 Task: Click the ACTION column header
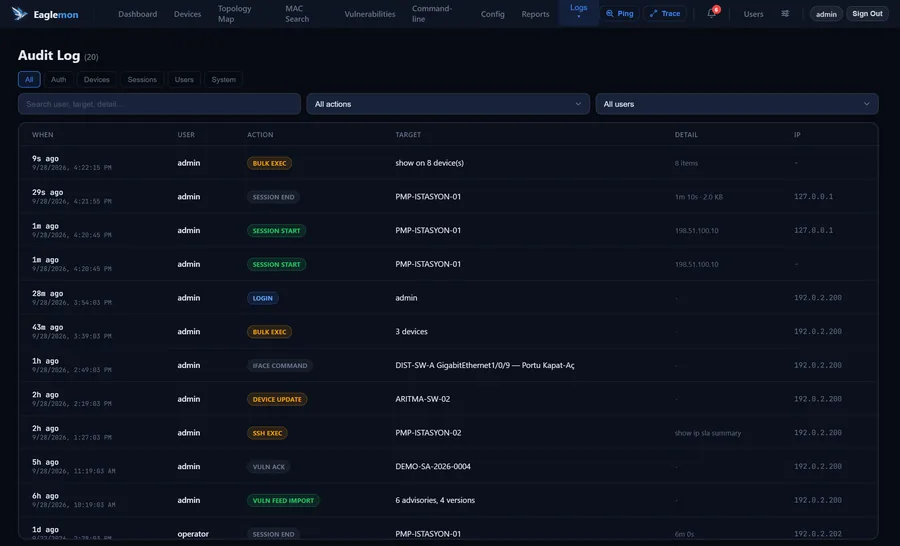click(x=260, y=135)
